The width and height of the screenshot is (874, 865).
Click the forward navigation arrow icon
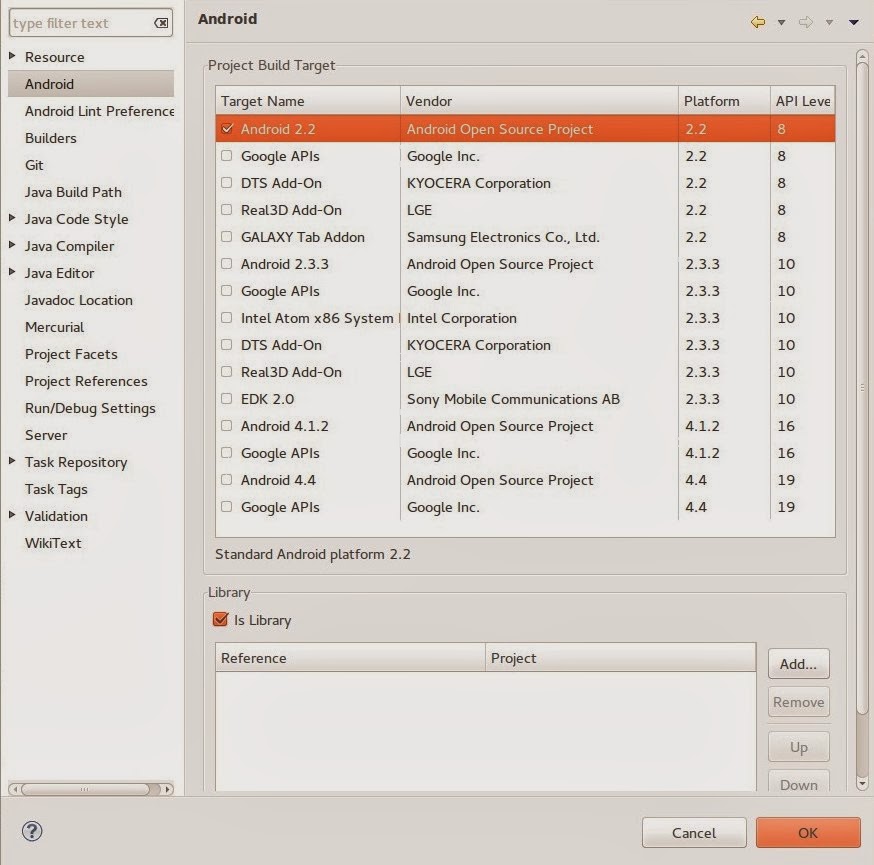pos(805,22)
